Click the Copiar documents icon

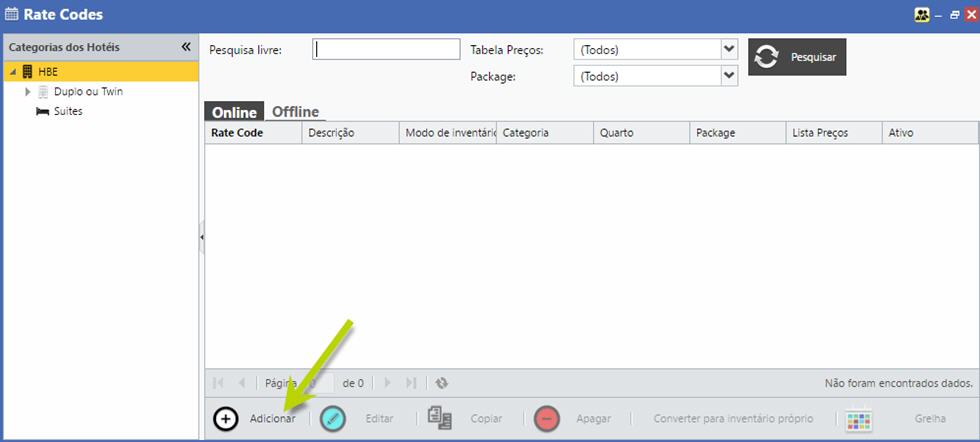pyautogui.click(x=439, y=418)
